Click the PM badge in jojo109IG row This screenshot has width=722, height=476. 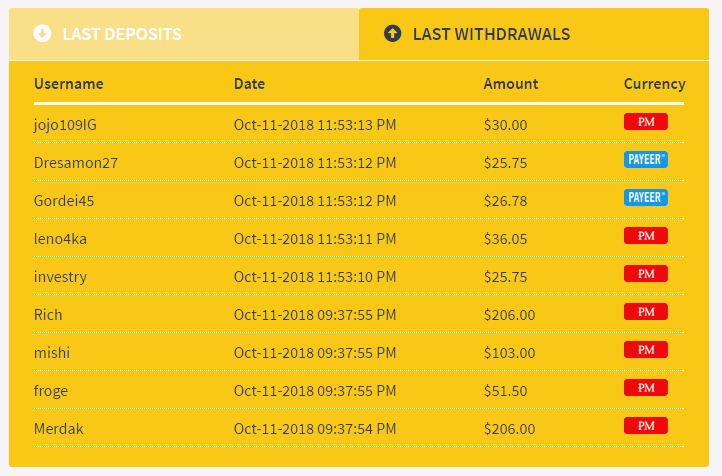[x=645, y=122]
